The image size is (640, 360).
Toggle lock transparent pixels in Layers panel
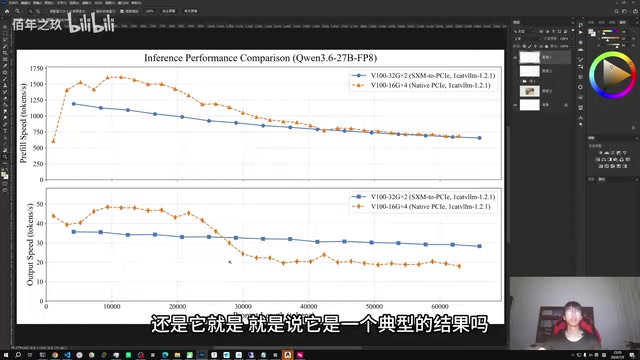pyautogui.click(x=524, y=46)
